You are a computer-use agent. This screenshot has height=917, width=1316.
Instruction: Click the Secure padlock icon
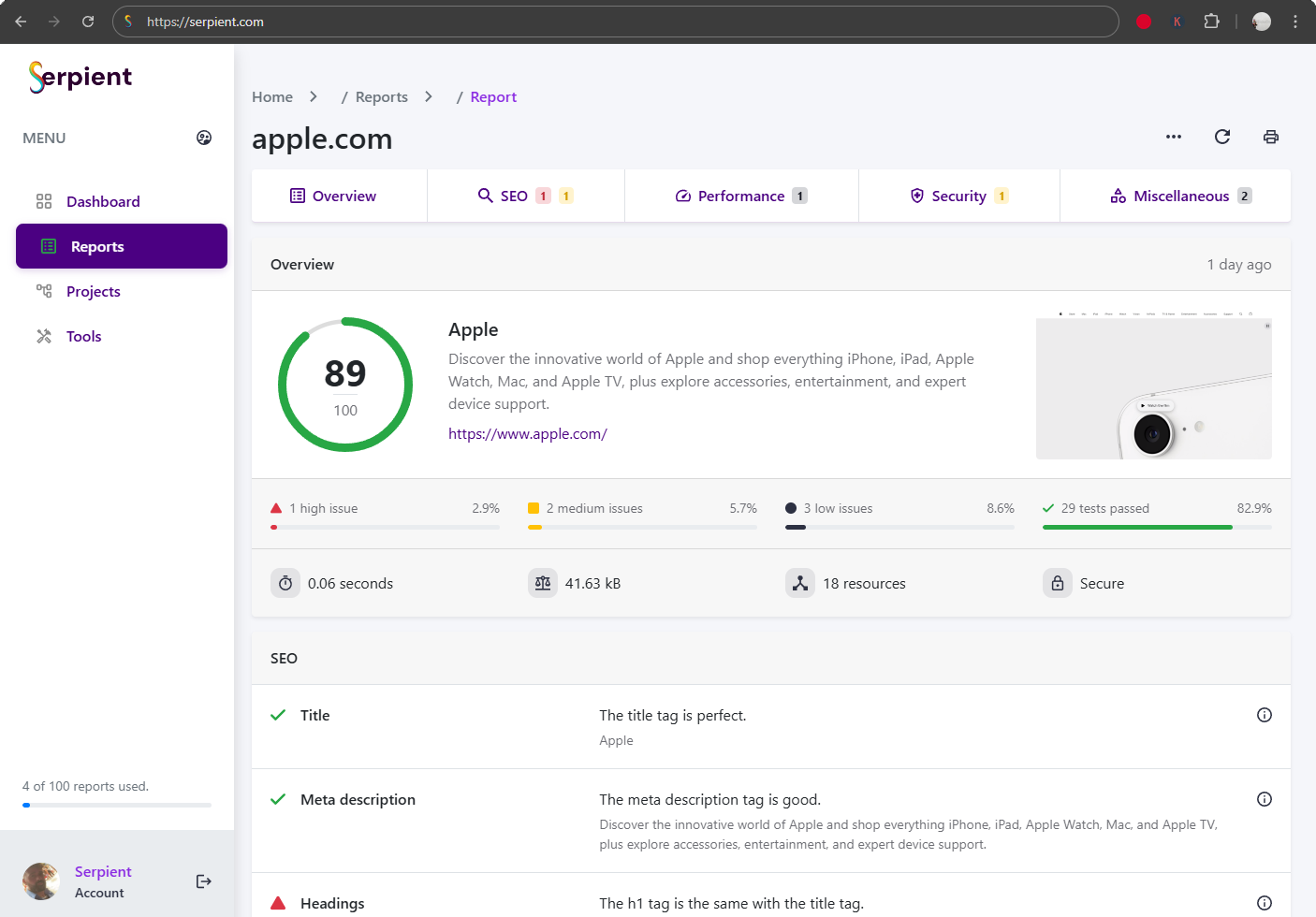(1058, 583)
